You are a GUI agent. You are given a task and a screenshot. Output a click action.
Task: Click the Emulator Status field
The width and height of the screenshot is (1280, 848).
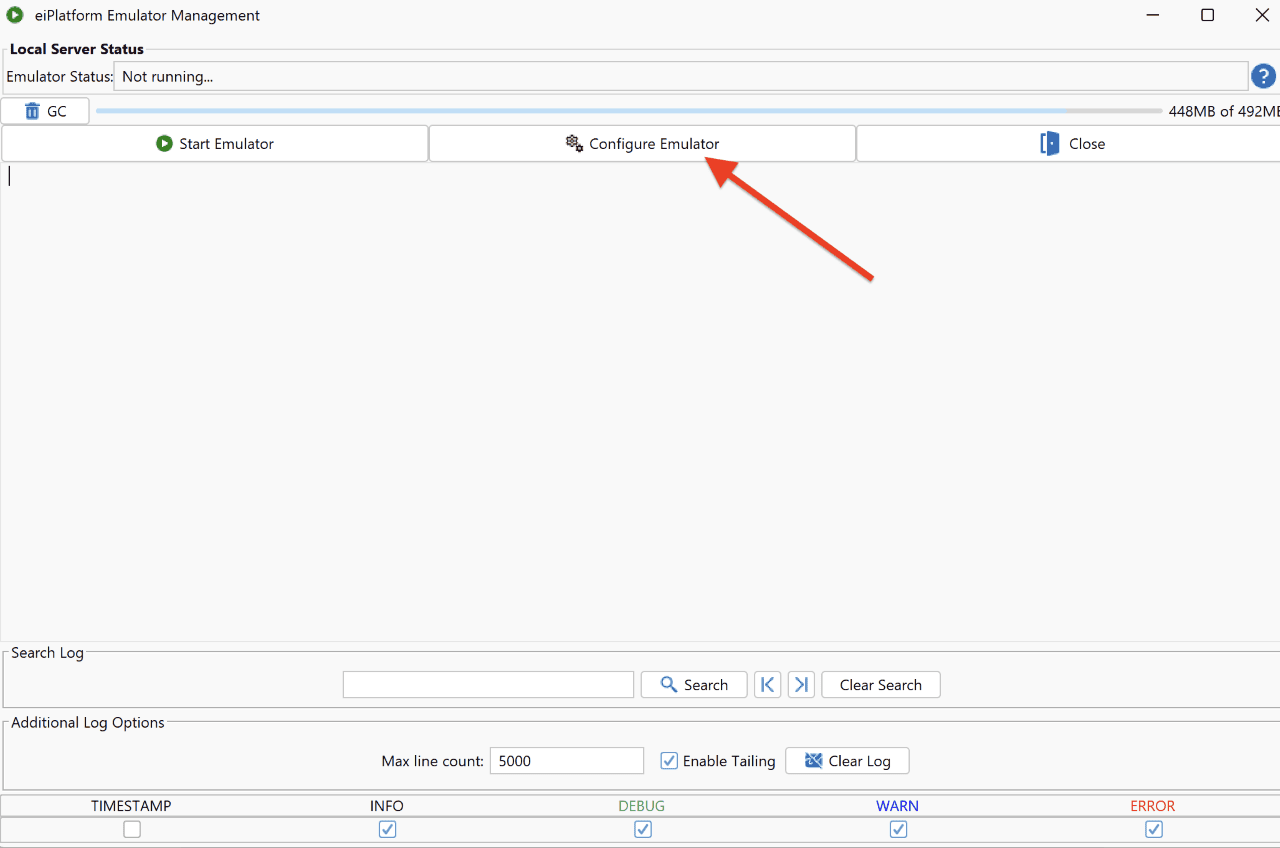pos(681,76)
